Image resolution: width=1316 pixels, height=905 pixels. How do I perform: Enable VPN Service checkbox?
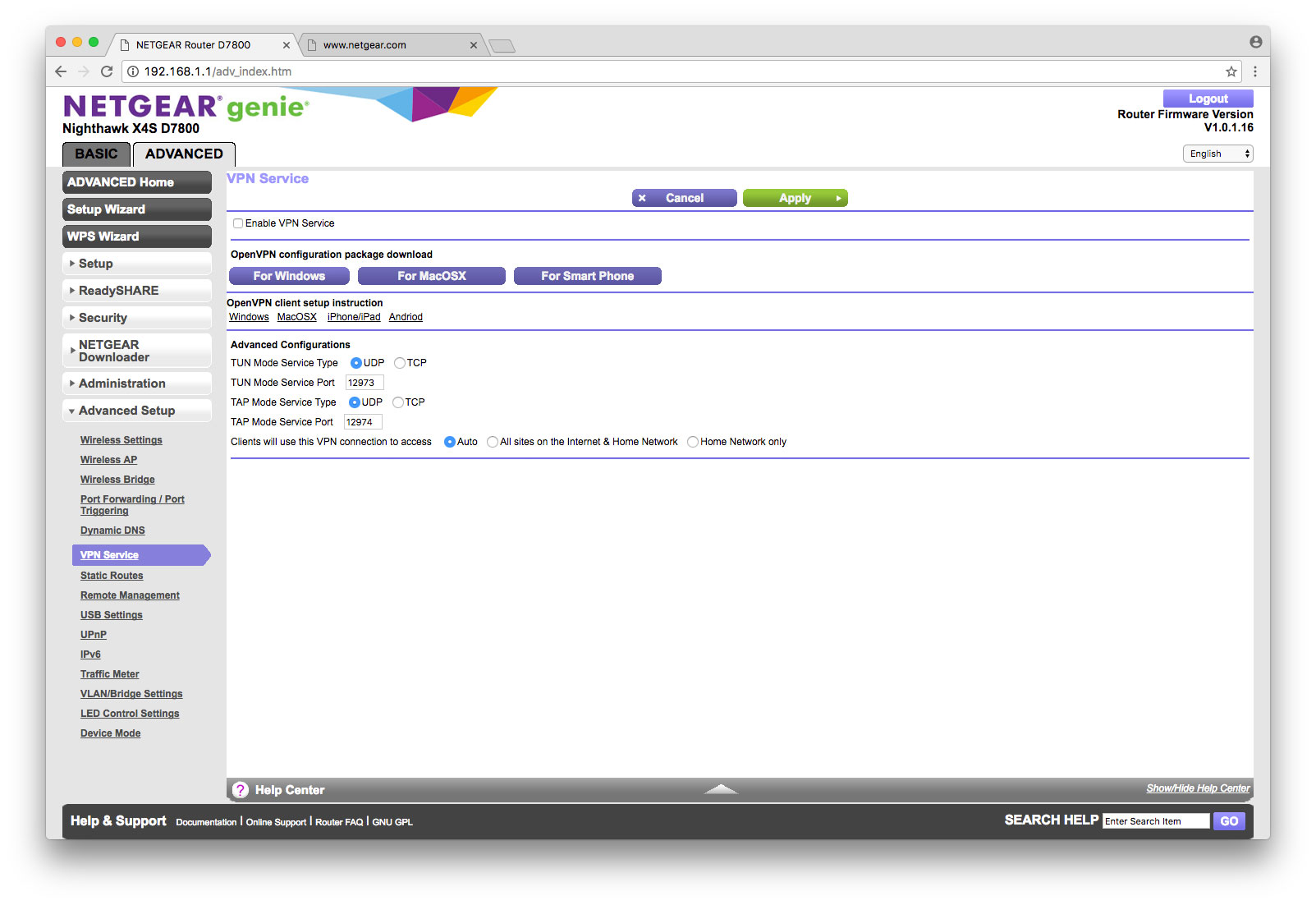click(x=238, y=223)
